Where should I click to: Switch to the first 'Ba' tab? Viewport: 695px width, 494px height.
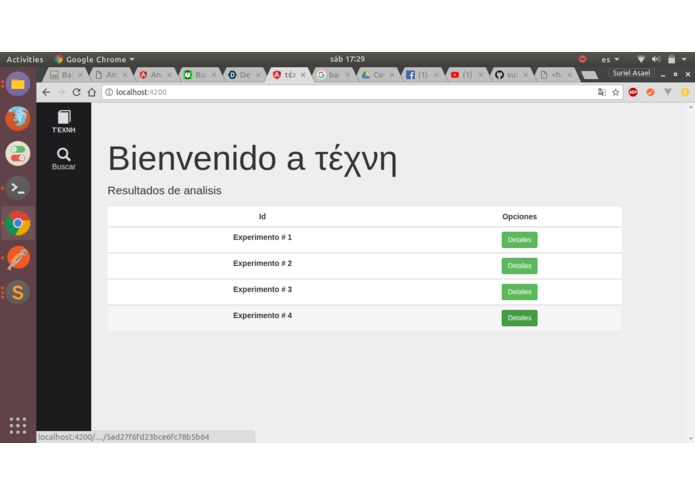pyautogui.click(x=67, y=74)
